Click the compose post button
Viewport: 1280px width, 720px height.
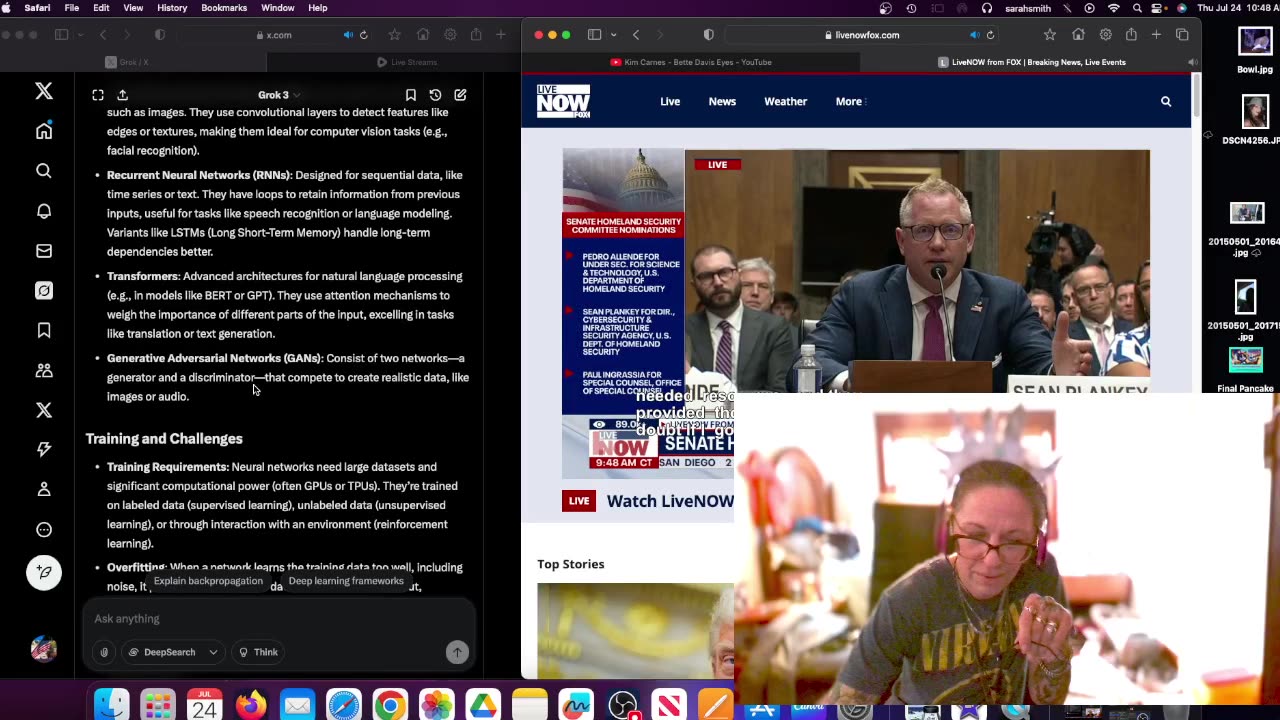tap(44, 572)
